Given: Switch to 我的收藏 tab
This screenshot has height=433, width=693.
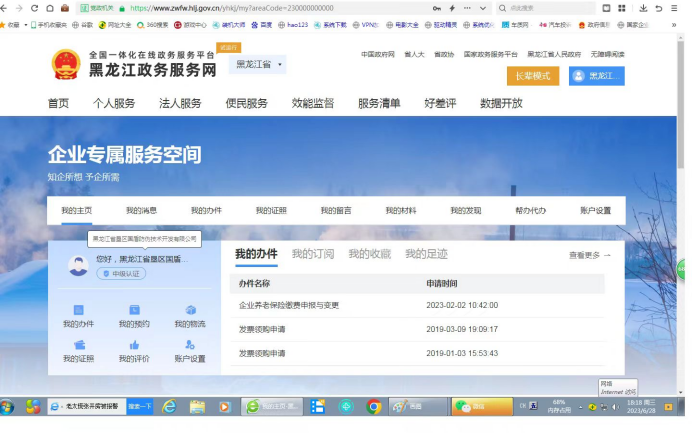Looking at the screenshot, I should pyautogui.click(x=369, y=254).
